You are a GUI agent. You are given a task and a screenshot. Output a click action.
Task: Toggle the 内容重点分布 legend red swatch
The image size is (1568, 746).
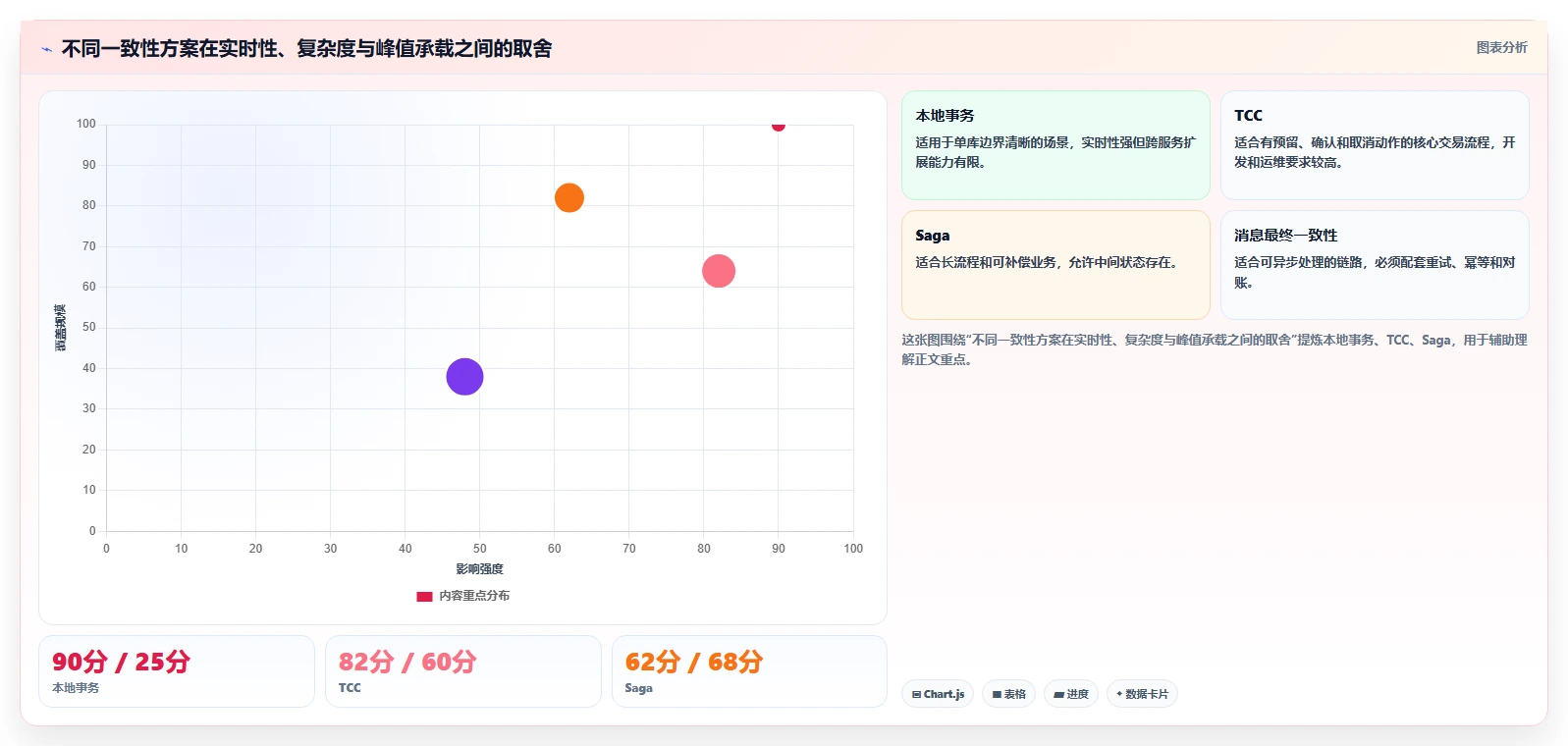click(424, 596)
